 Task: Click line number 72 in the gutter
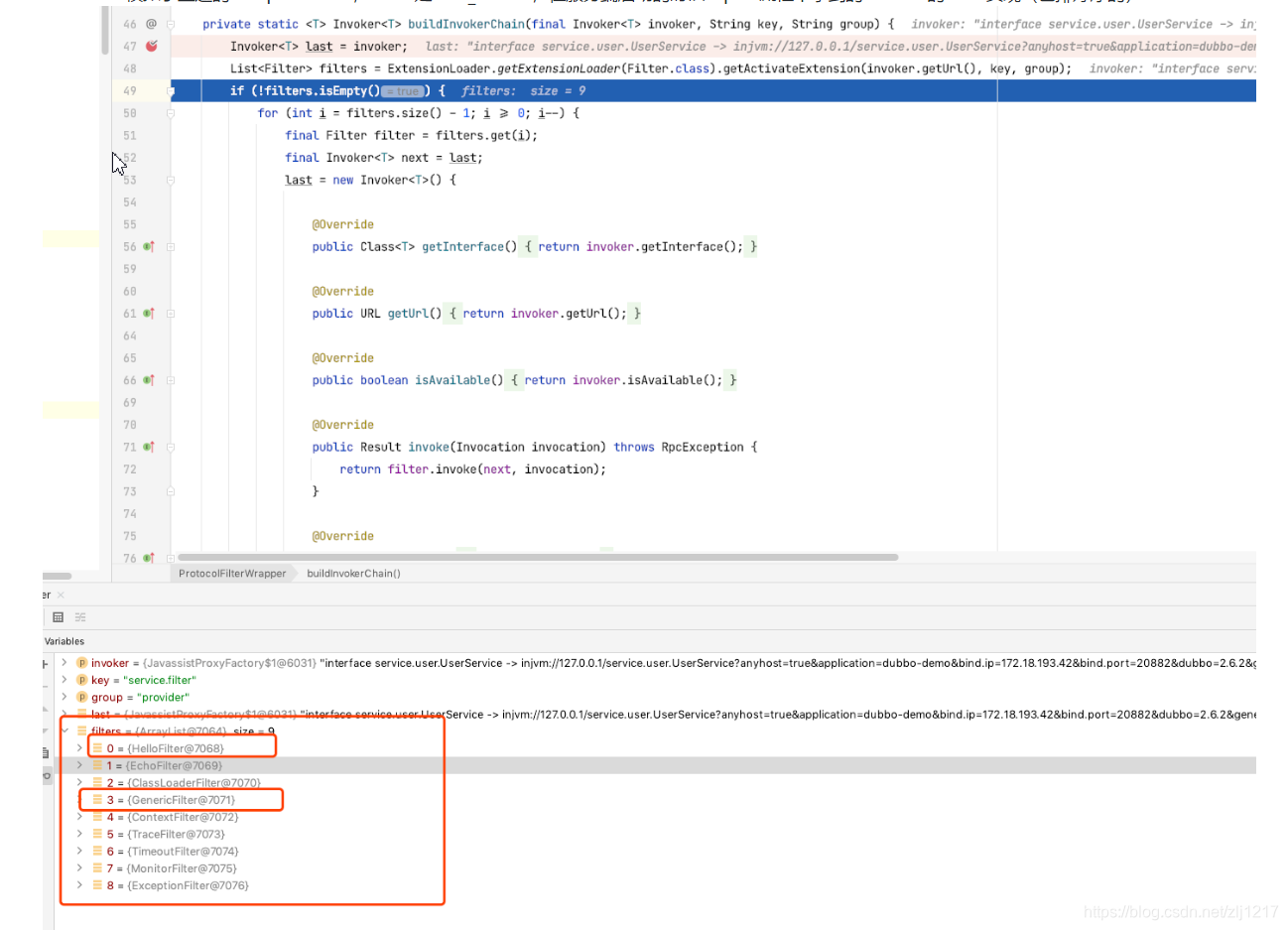pyautogui.click(x=130, y=469)
